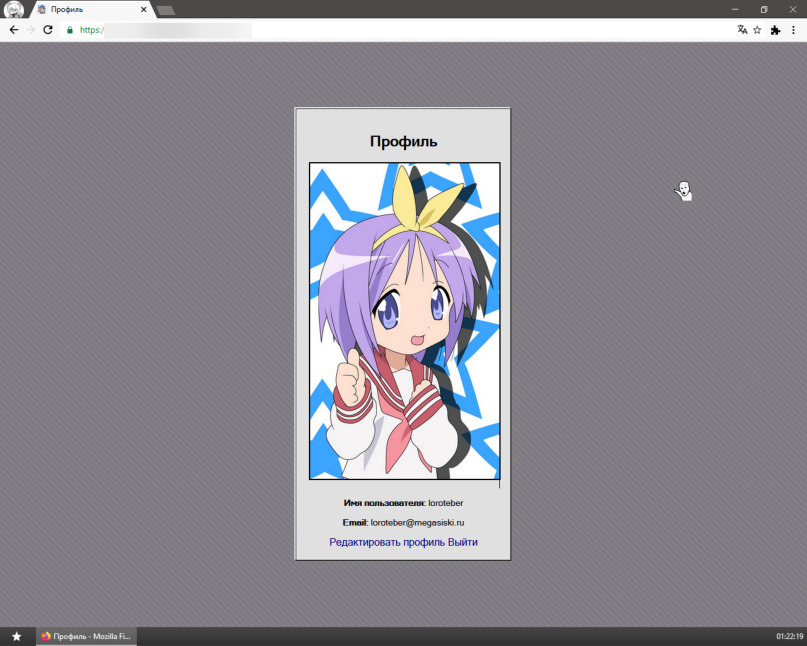Screen dimensions: 807x646
Task: Click the Редактировать профиль link
Action: tap(387, 542)
